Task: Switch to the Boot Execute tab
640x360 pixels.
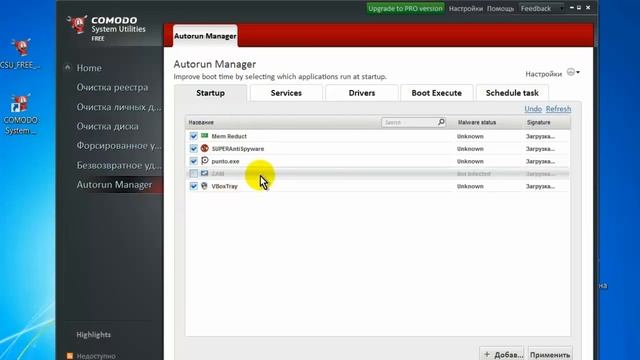Action: tap(436, 93)
